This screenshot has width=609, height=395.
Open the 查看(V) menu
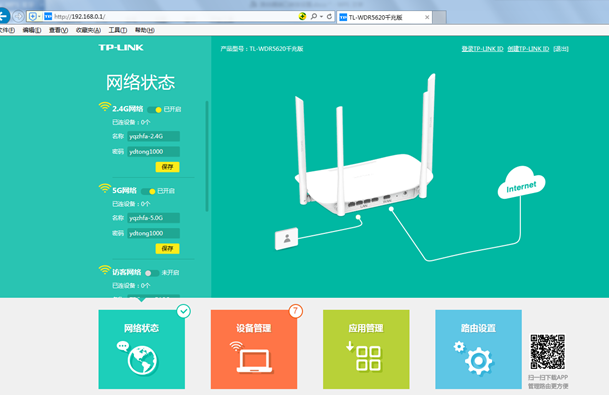pyautogui.click(x=58, y=30)
